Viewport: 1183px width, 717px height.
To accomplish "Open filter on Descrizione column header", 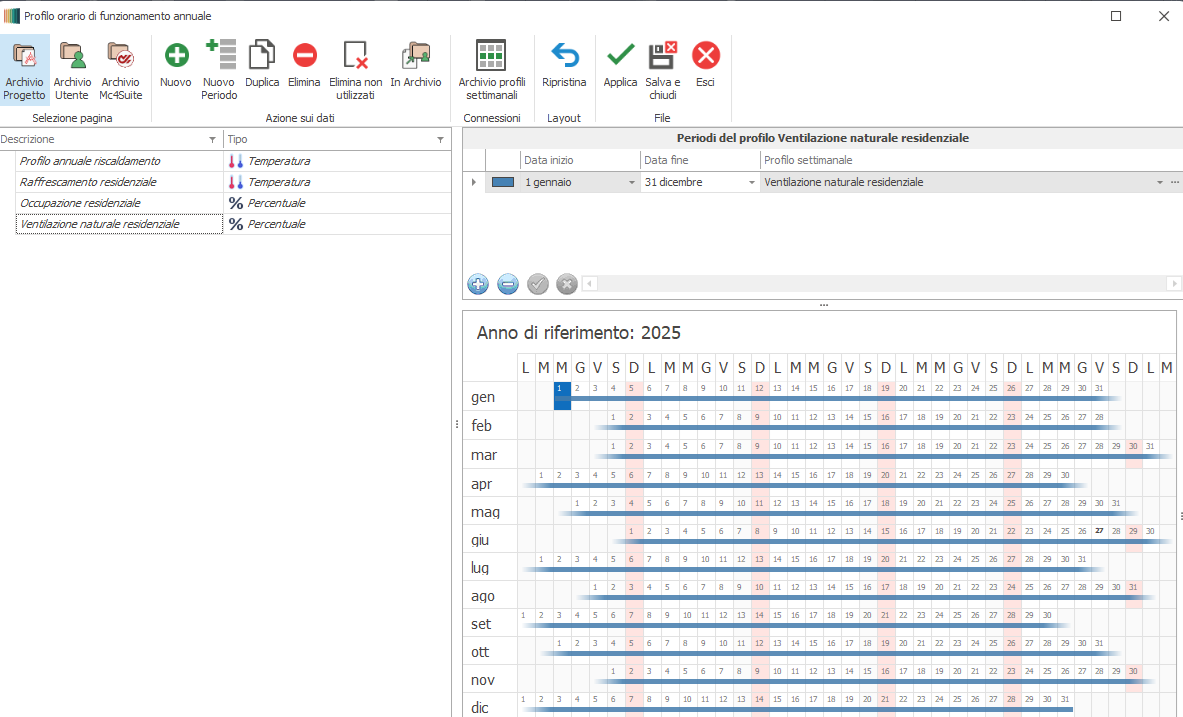I will tap(211, 140).
